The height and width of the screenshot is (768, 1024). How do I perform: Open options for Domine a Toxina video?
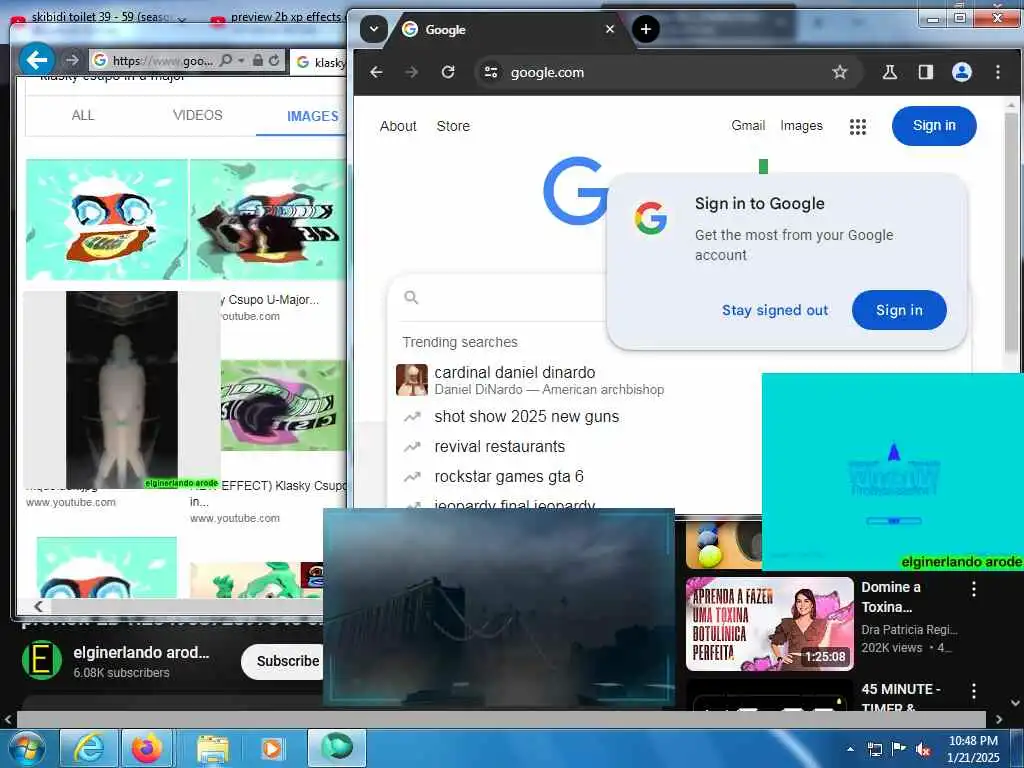pos(974,589)
